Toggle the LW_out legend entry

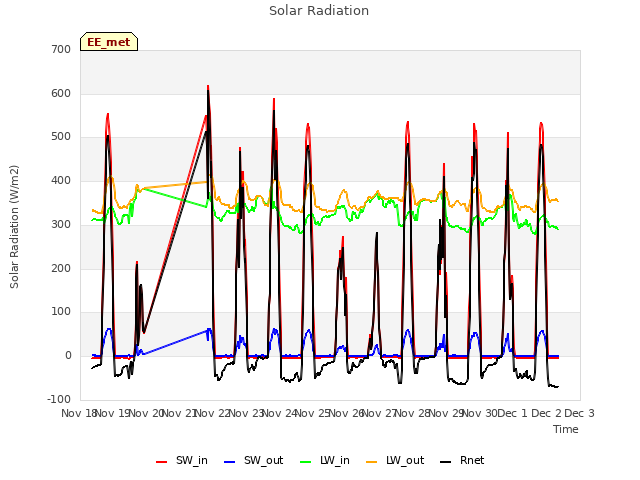point(395,460)
